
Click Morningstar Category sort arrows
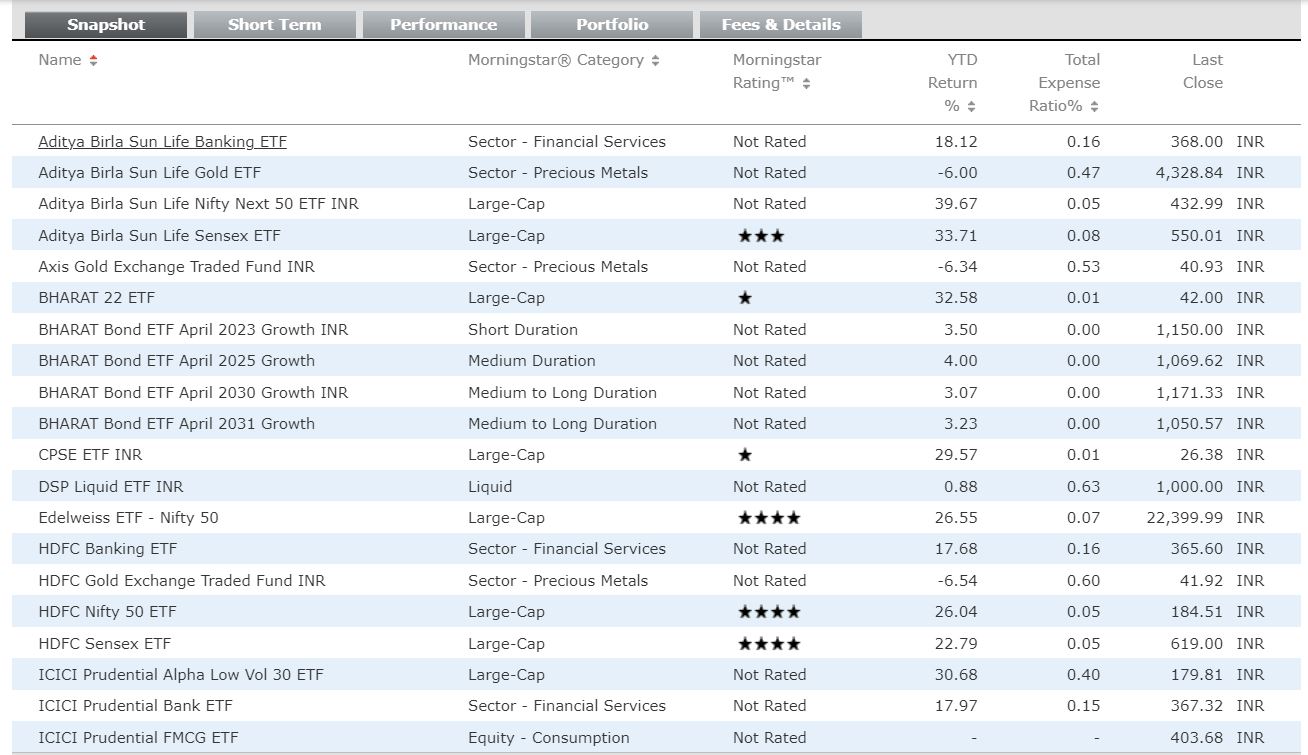pyautogui.click(x=655, y=61)
